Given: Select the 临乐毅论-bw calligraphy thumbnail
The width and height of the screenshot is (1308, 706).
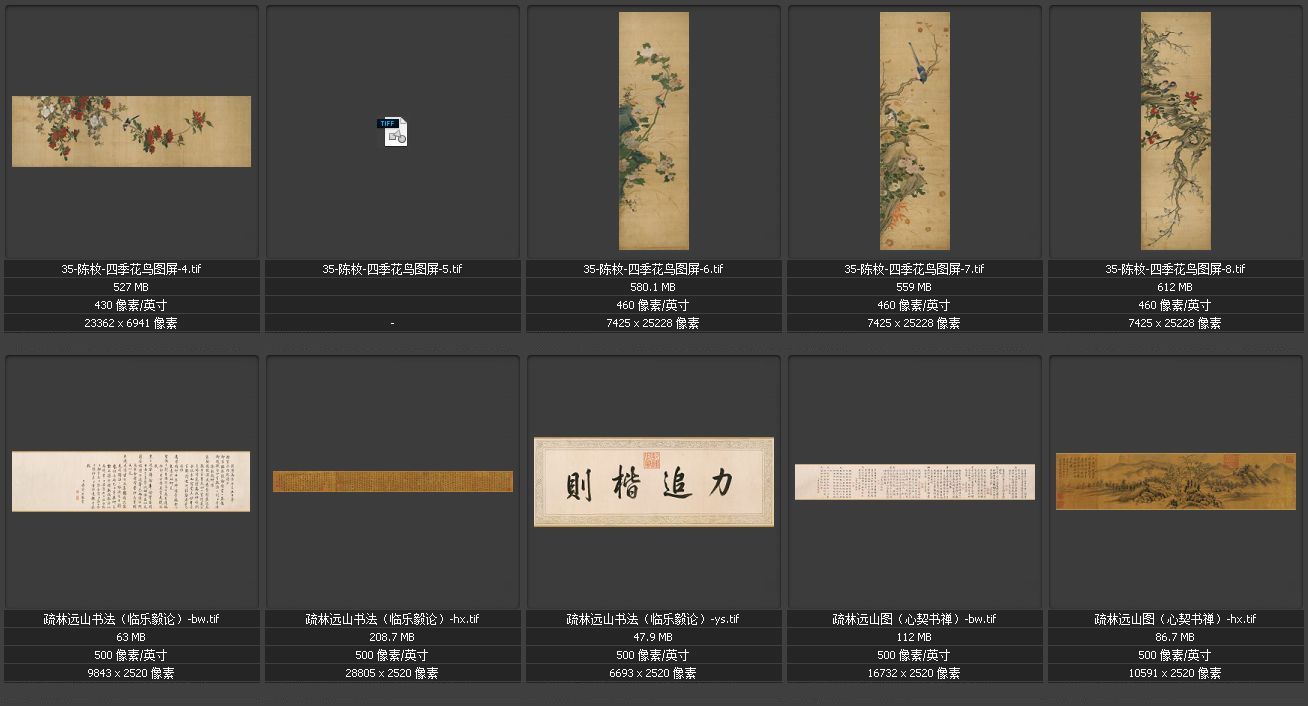Looking at the screenshot, I should pyautogui.click(x=131, y=481).
